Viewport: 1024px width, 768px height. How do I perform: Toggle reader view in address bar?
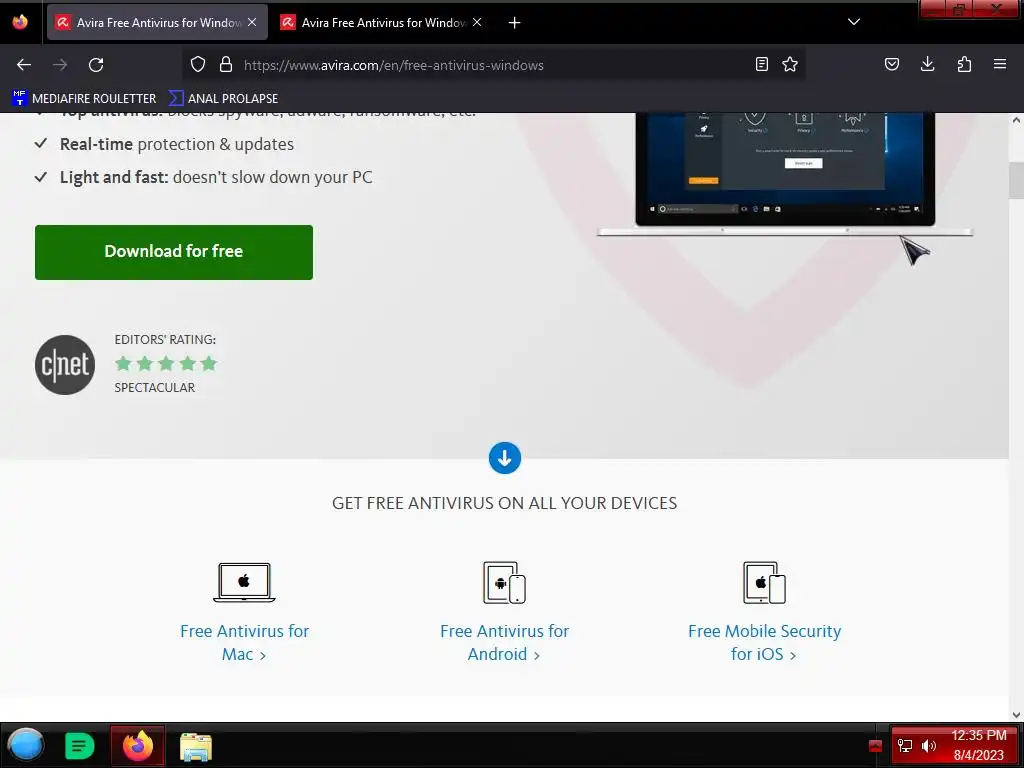click(761, 64)
